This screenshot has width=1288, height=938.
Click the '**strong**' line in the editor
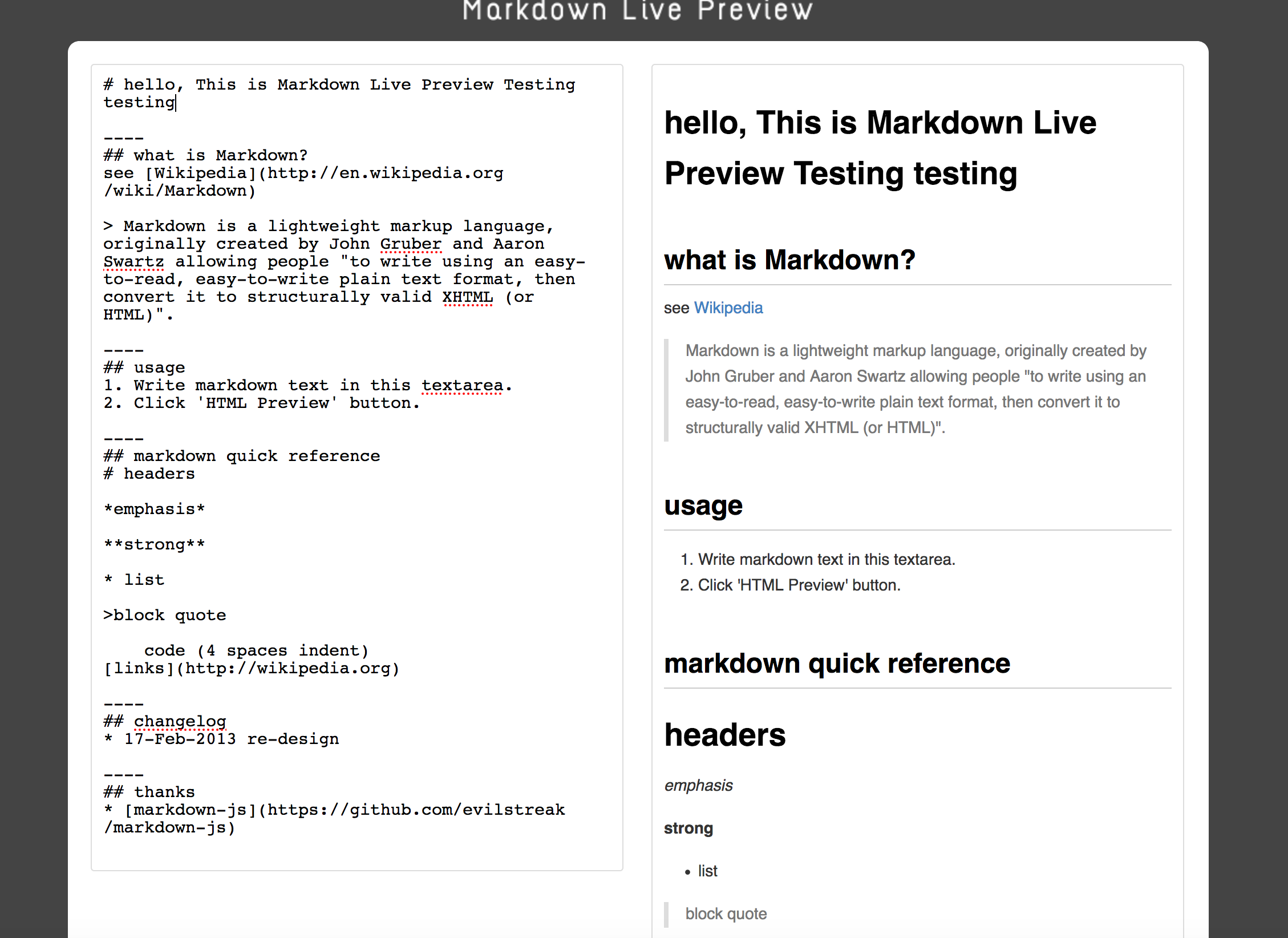tap(154, 544)
